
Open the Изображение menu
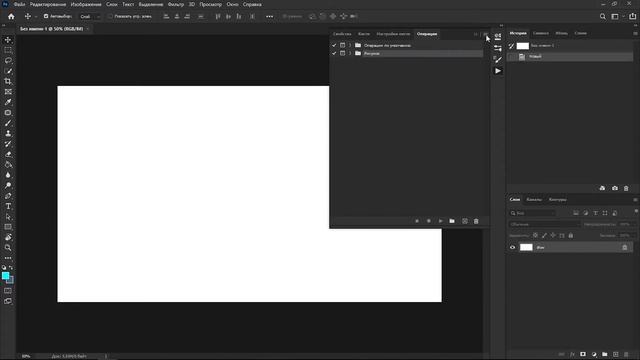(x=86, y=4)
